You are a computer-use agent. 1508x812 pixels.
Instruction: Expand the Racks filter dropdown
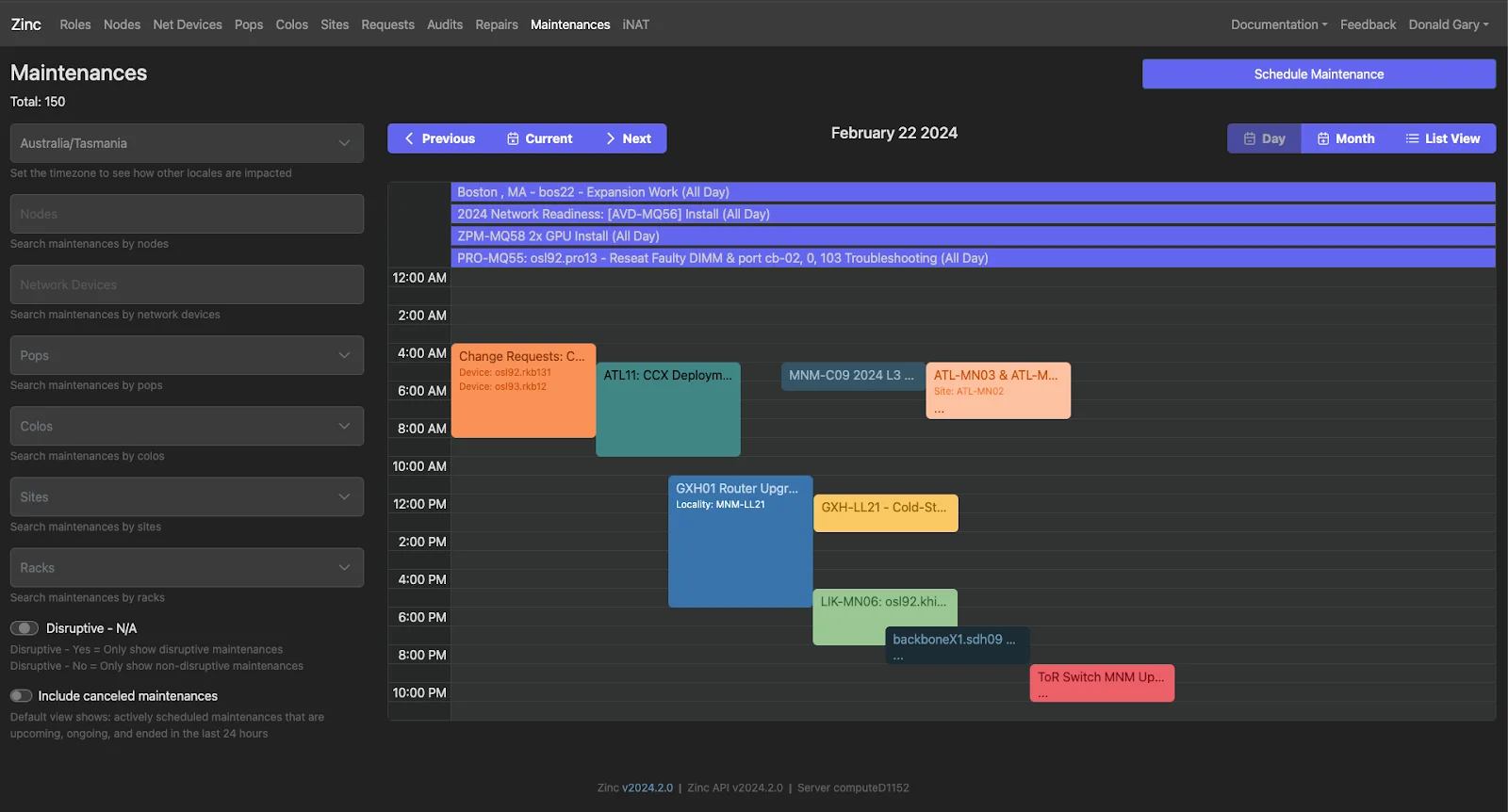187,568
